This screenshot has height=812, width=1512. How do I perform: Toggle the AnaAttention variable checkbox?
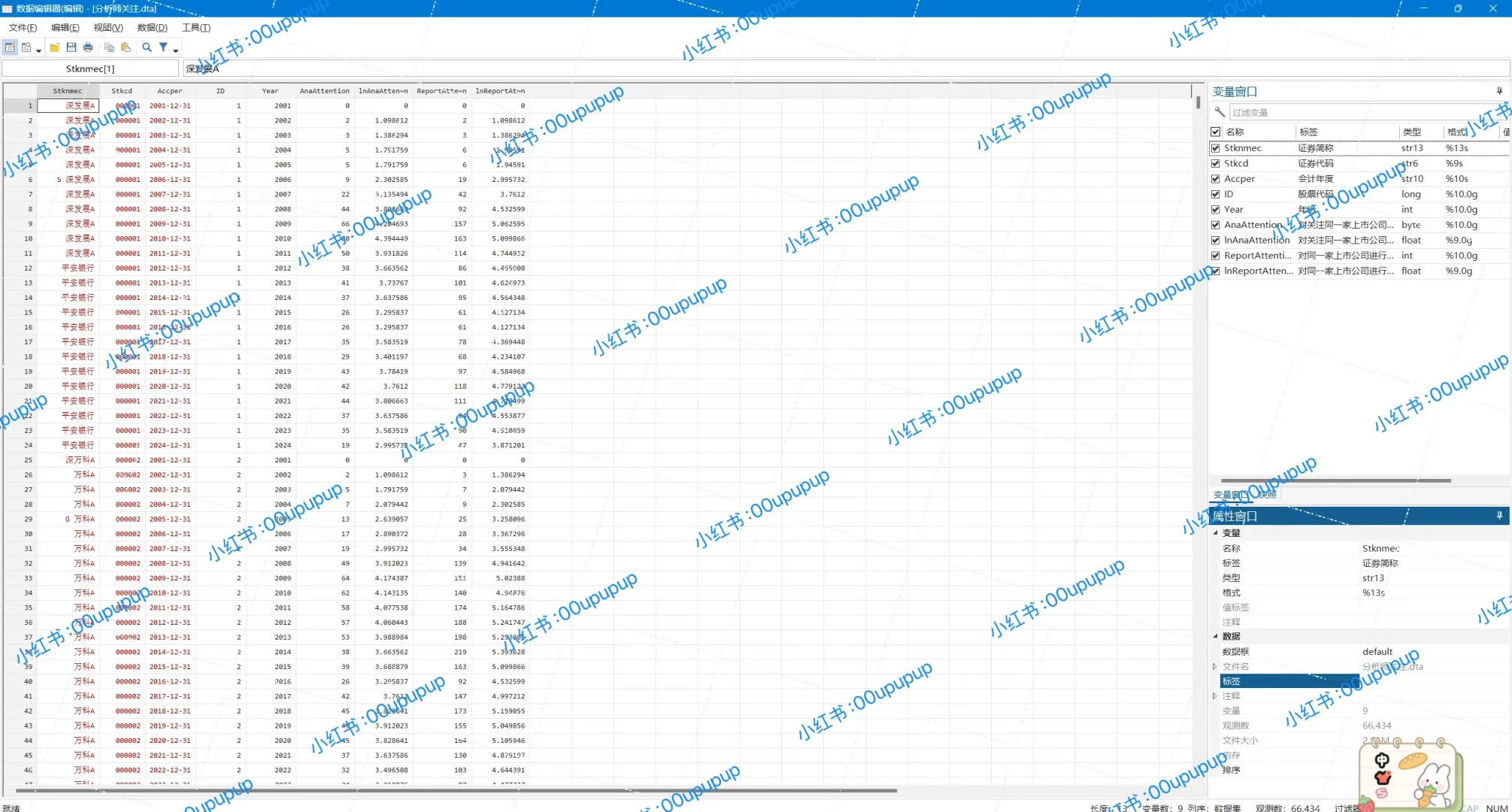tap(1215, 225)
